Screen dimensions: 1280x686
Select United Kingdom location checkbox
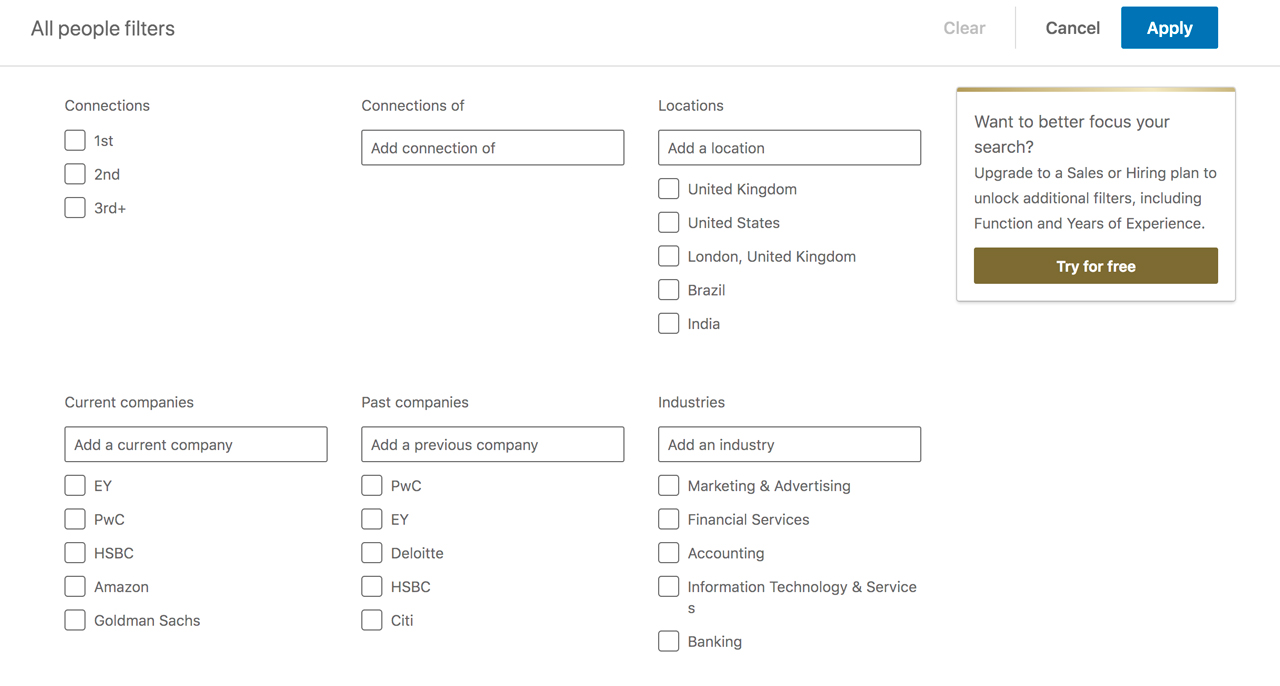pyautogui.click(x=669, y=188)
